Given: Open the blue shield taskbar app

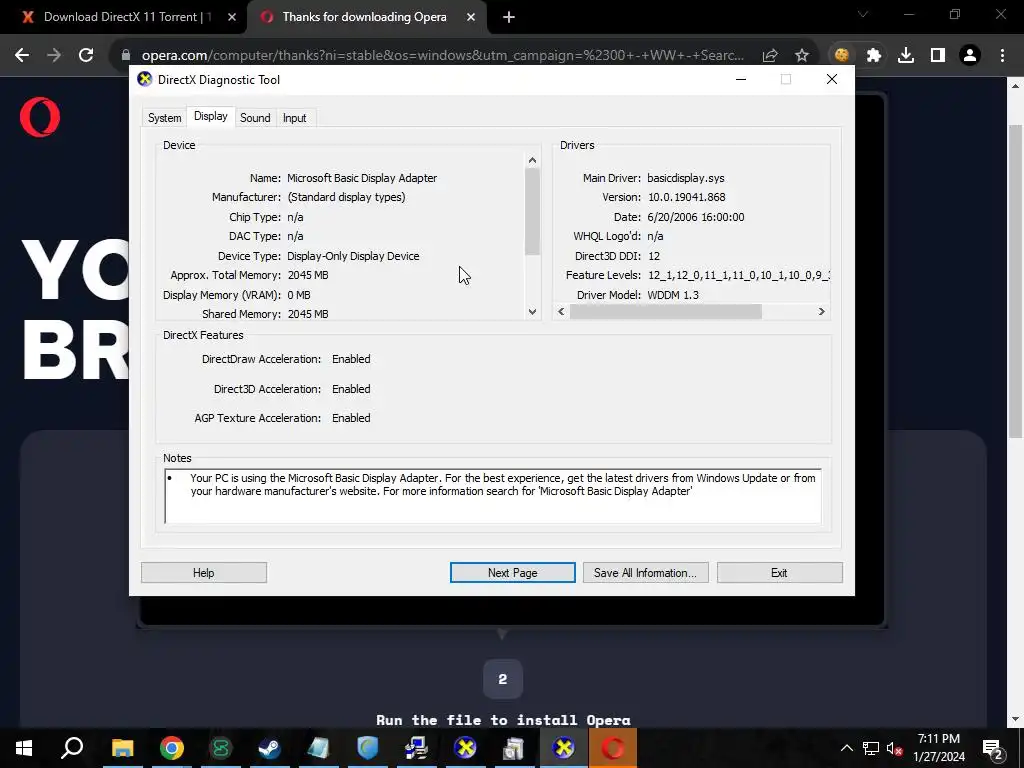Looking at the screenshot, I should pos(368,748).
